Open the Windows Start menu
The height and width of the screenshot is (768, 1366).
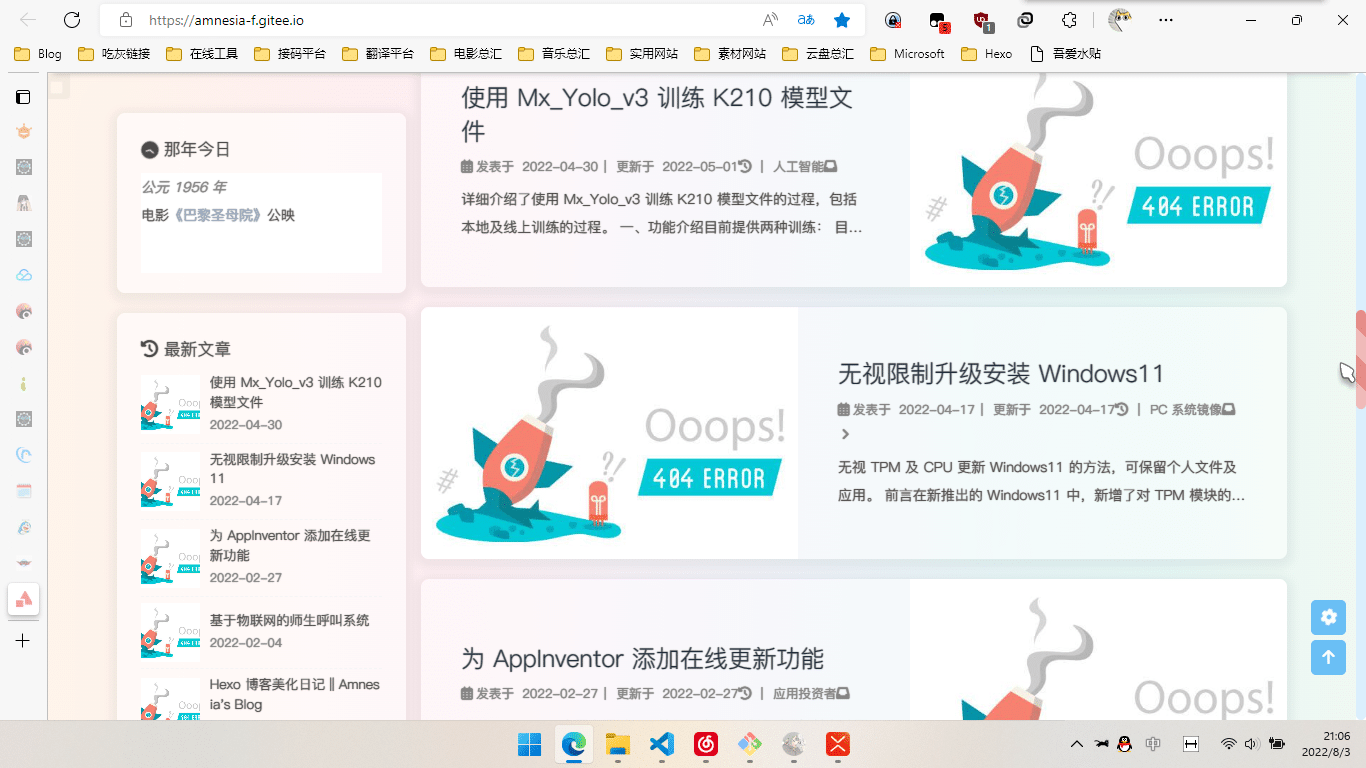tap(528, 745)
